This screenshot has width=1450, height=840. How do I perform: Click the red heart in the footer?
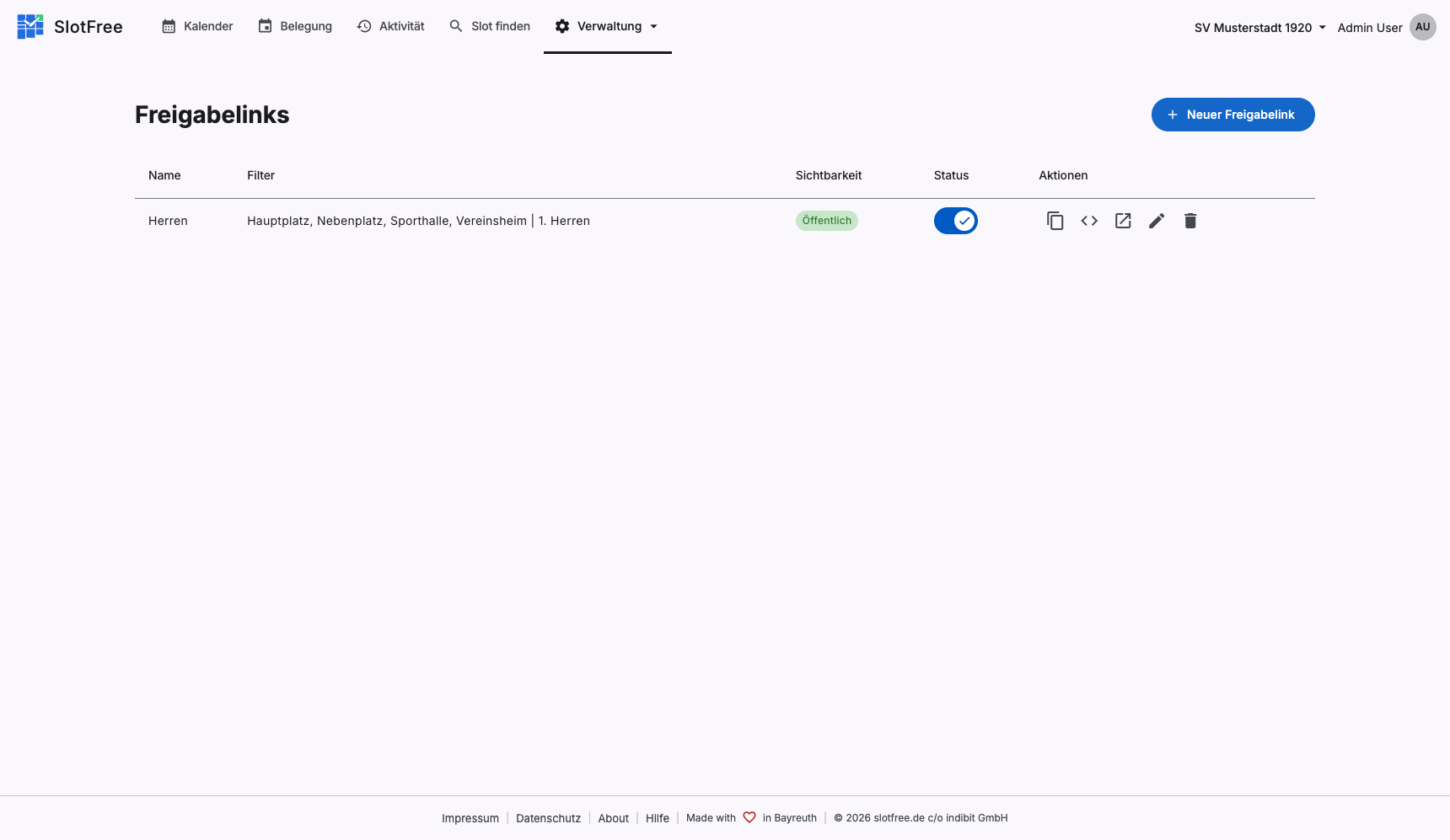[749, 817]
